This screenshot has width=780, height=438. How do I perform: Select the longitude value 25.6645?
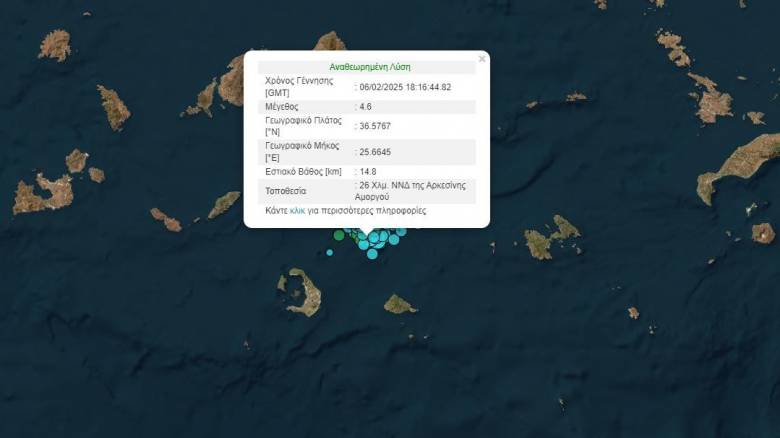point(375,152)
